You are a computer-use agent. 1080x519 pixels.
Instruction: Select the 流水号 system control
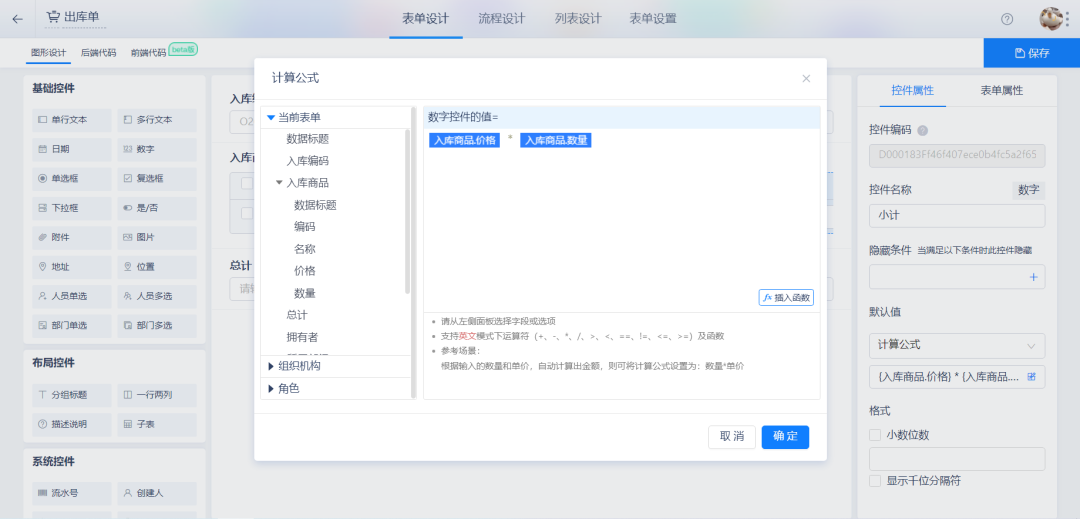(72, 494)
